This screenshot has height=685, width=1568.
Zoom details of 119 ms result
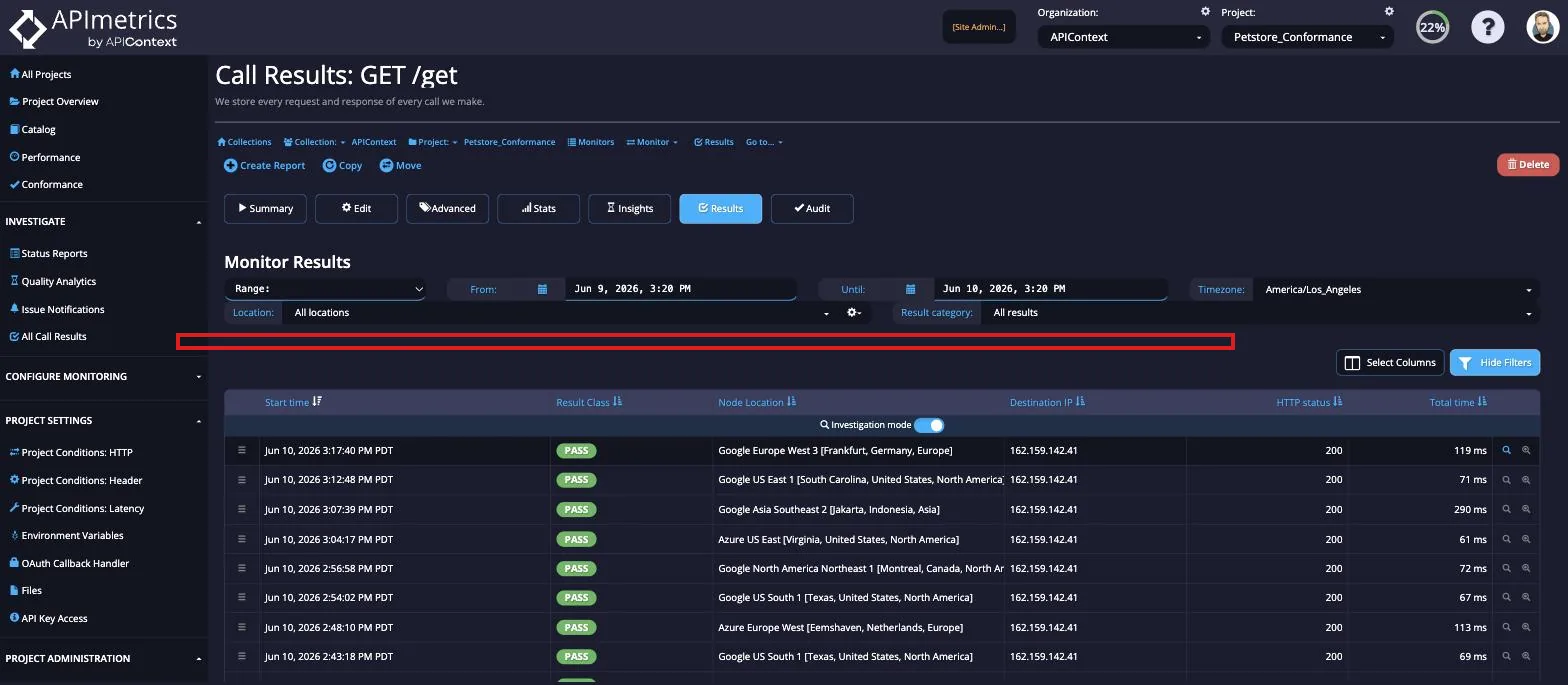[1526, 451]
